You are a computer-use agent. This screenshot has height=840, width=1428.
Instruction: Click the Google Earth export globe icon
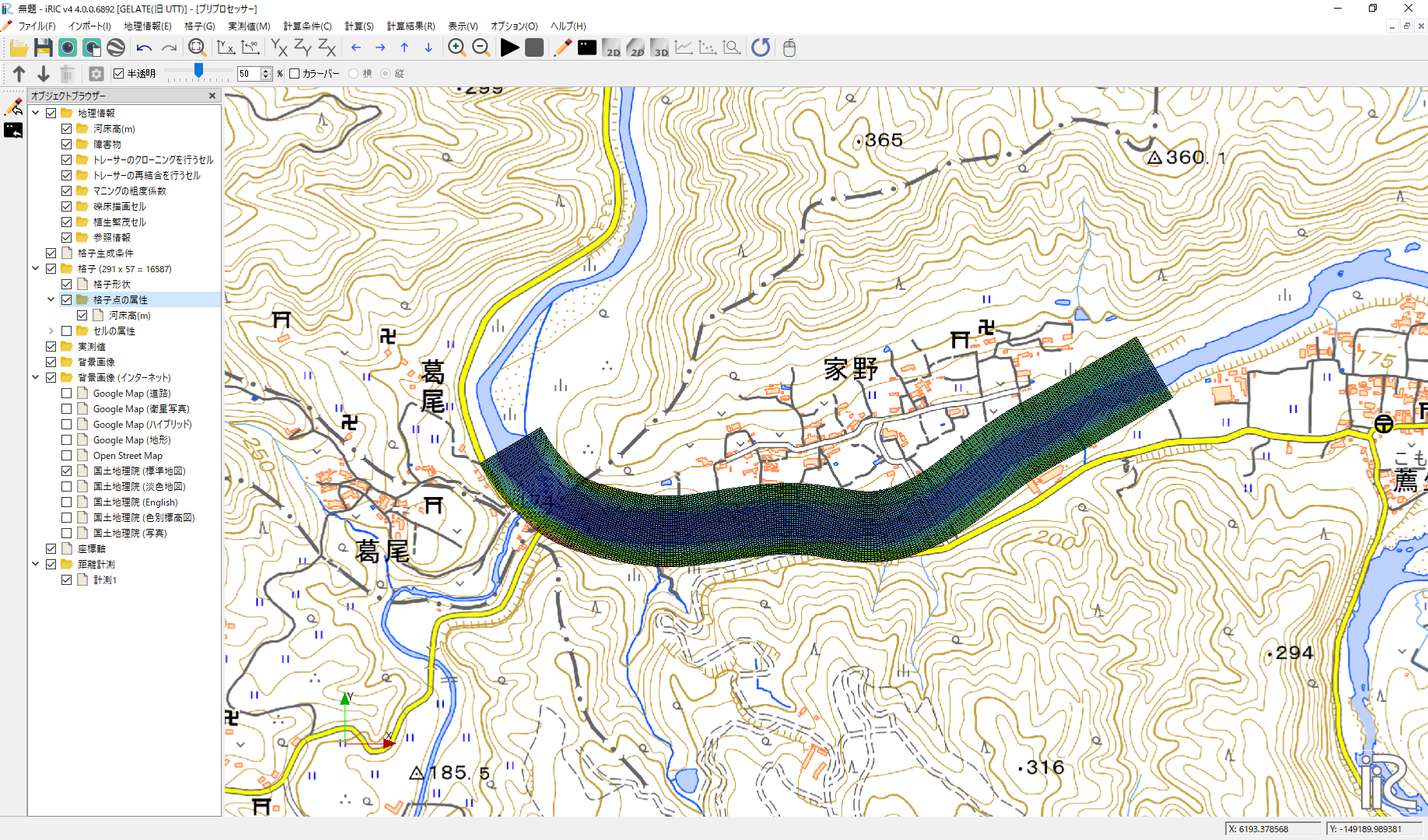pyautogui.click(x=116, y=48)
